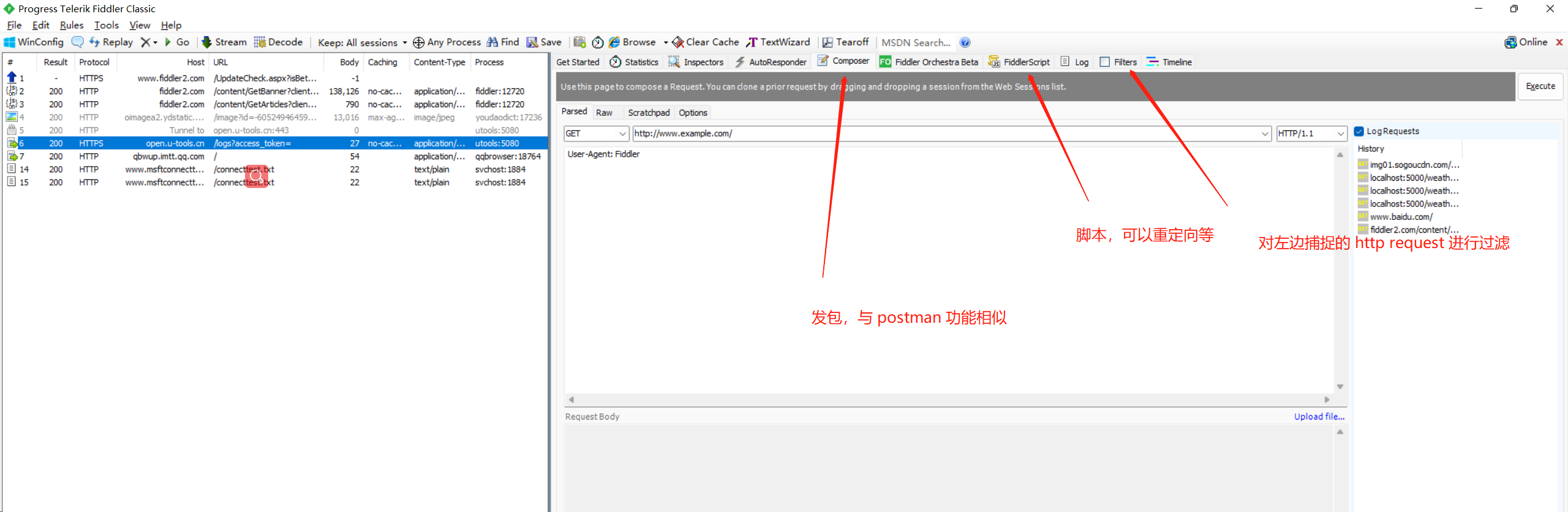
Task: Click the comment speech bubble icon
Action: [78, 42]
